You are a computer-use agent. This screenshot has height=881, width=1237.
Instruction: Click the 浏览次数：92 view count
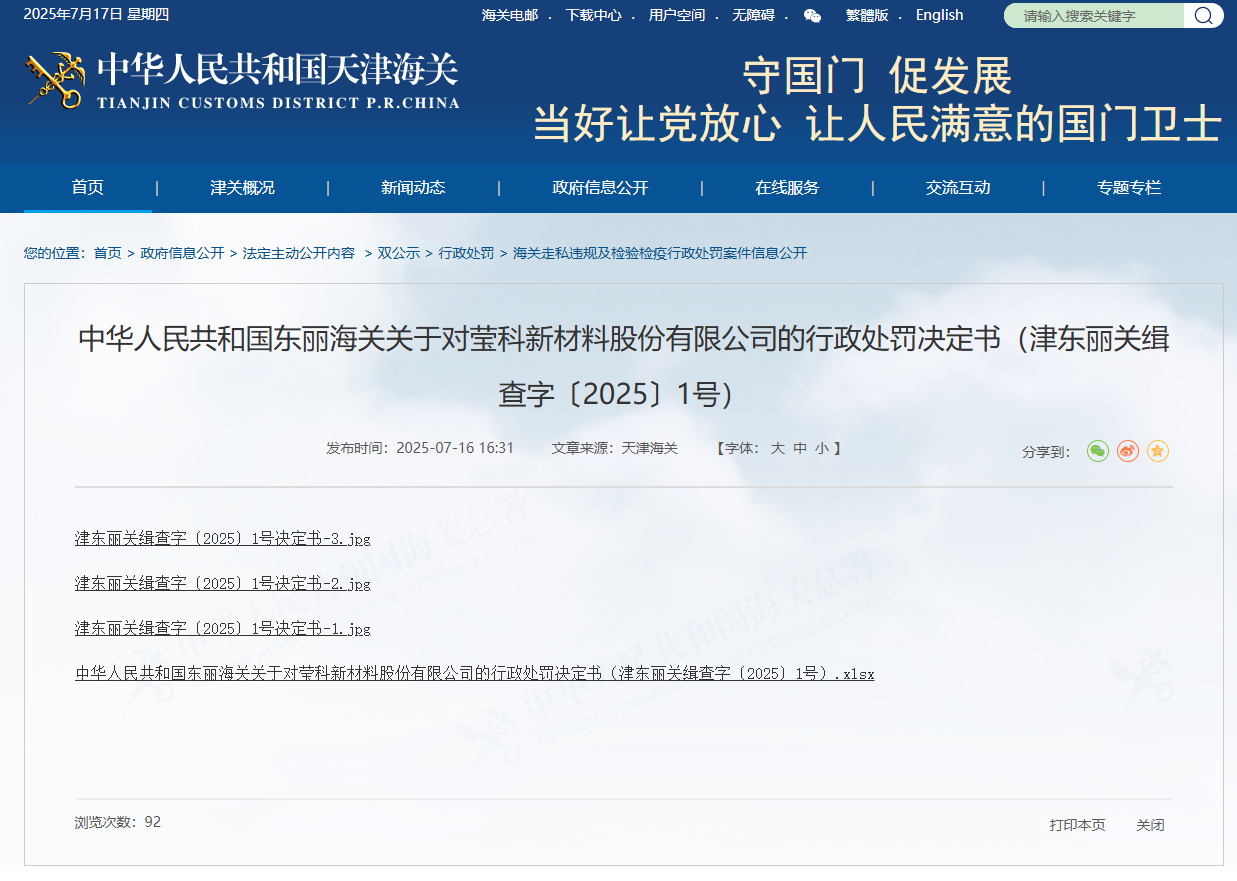click(x=118, y=822)
